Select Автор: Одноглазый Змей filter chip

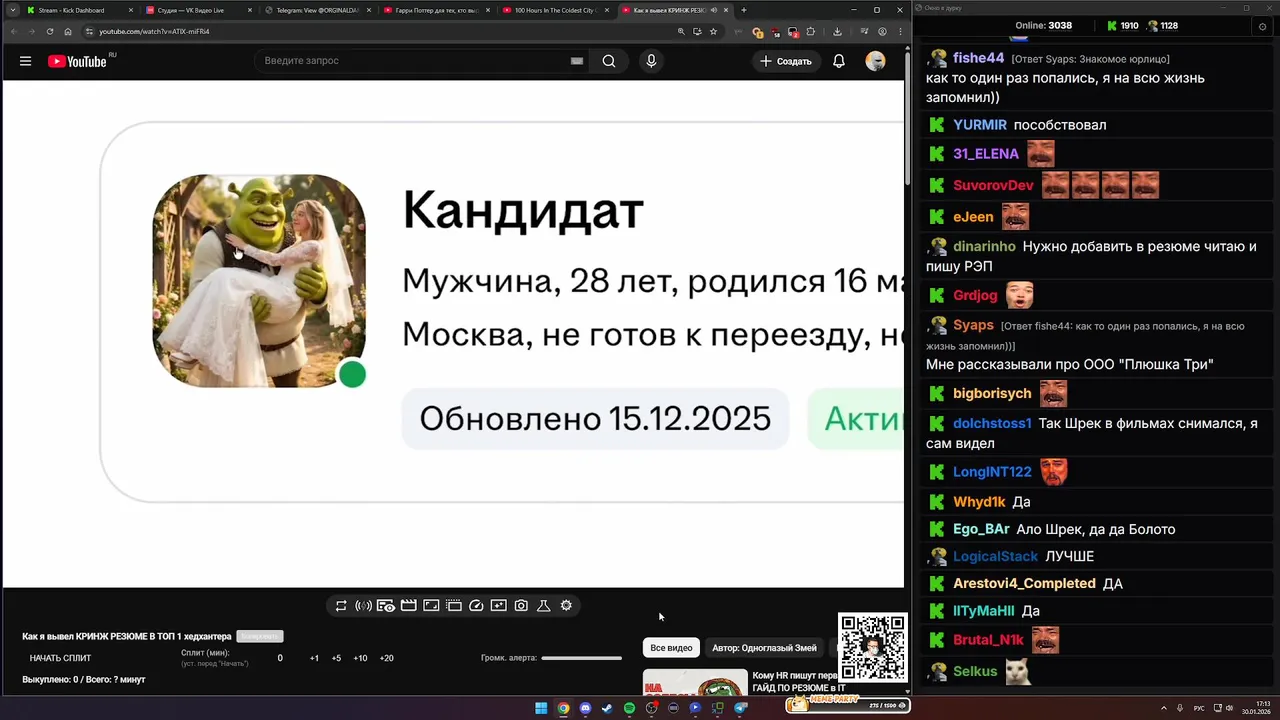[765, 648]
